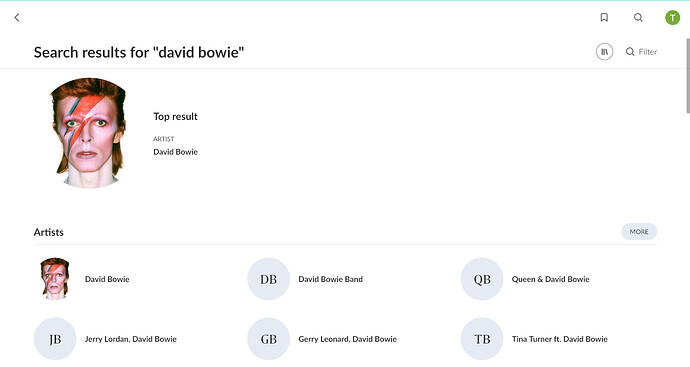
Task: Open search with the top magnifier icon
Action: [x=638, y=17]
